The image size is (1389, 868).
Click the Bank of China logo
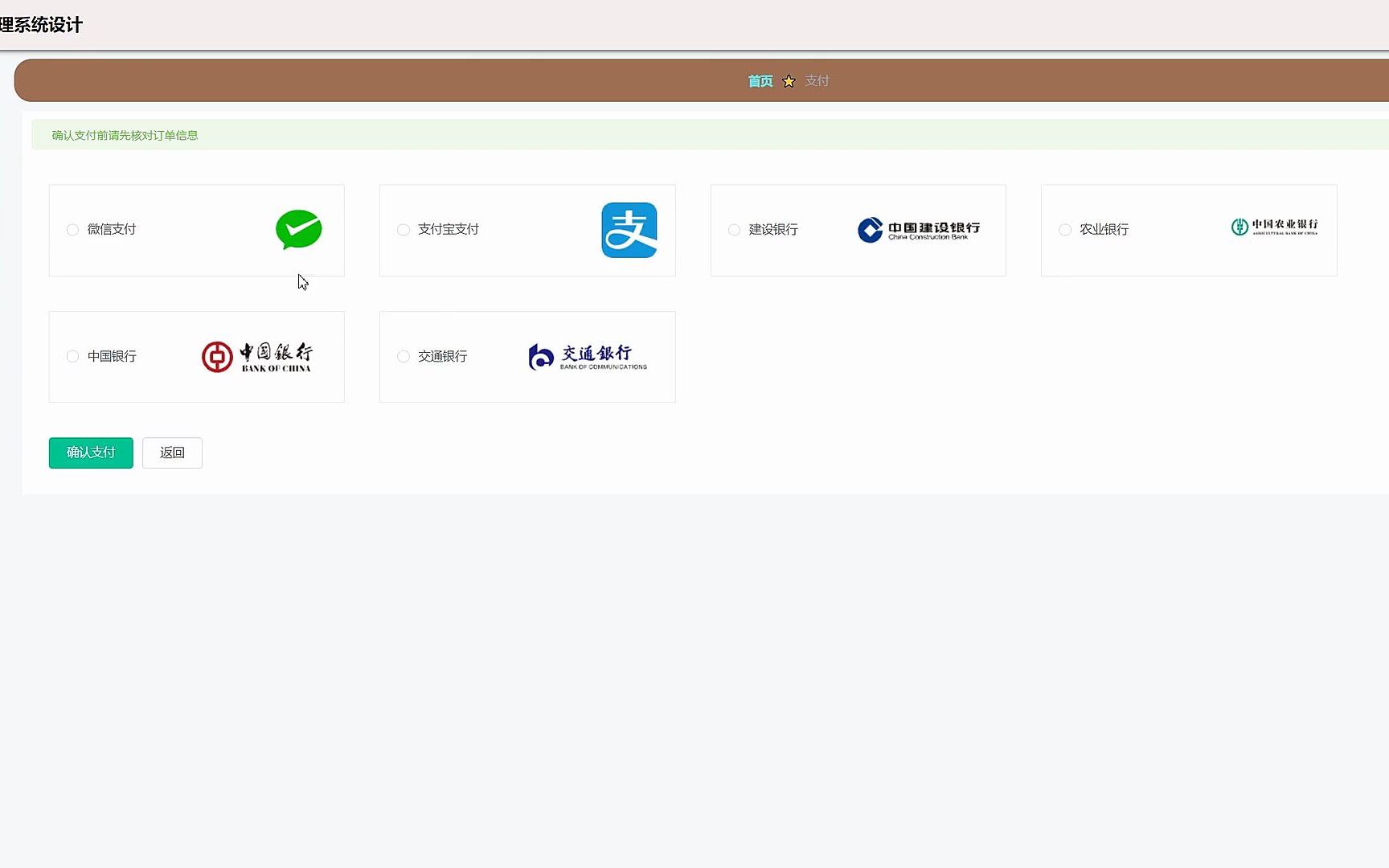tap(257, 356)
